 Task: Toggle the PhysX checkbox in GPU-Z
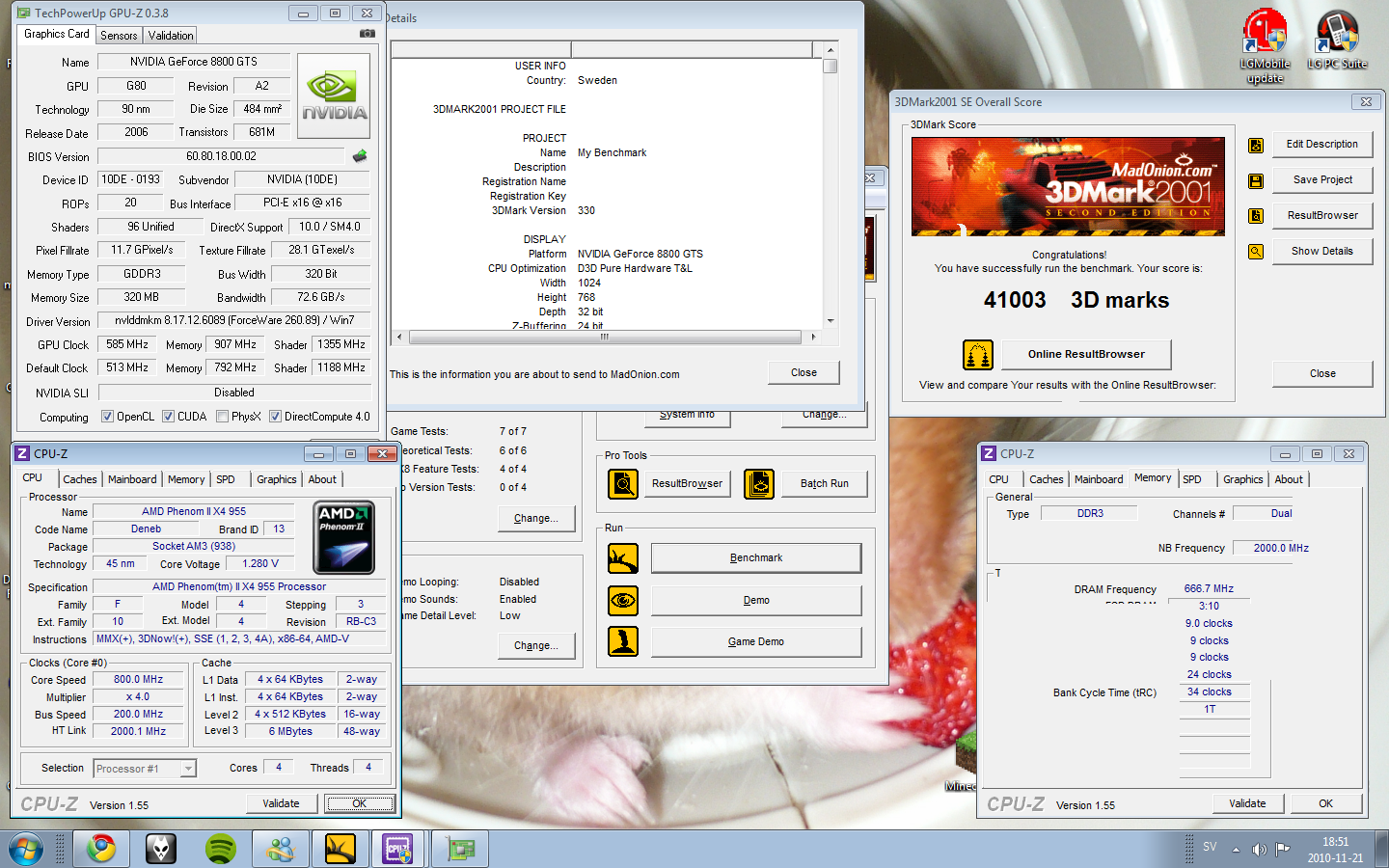pyautogui.click(x=222, y=417)
